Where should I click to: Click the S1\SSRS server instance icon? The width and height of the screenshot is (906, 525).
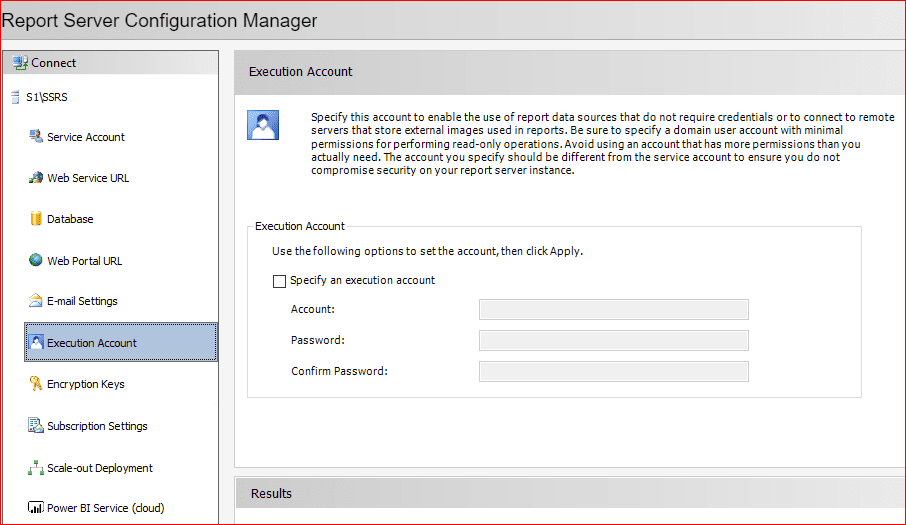click(x=15, y=98)
